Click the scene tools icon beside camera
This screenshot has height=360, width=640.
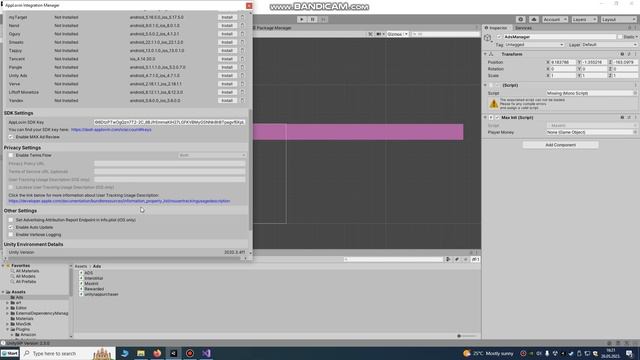(370, 34)
